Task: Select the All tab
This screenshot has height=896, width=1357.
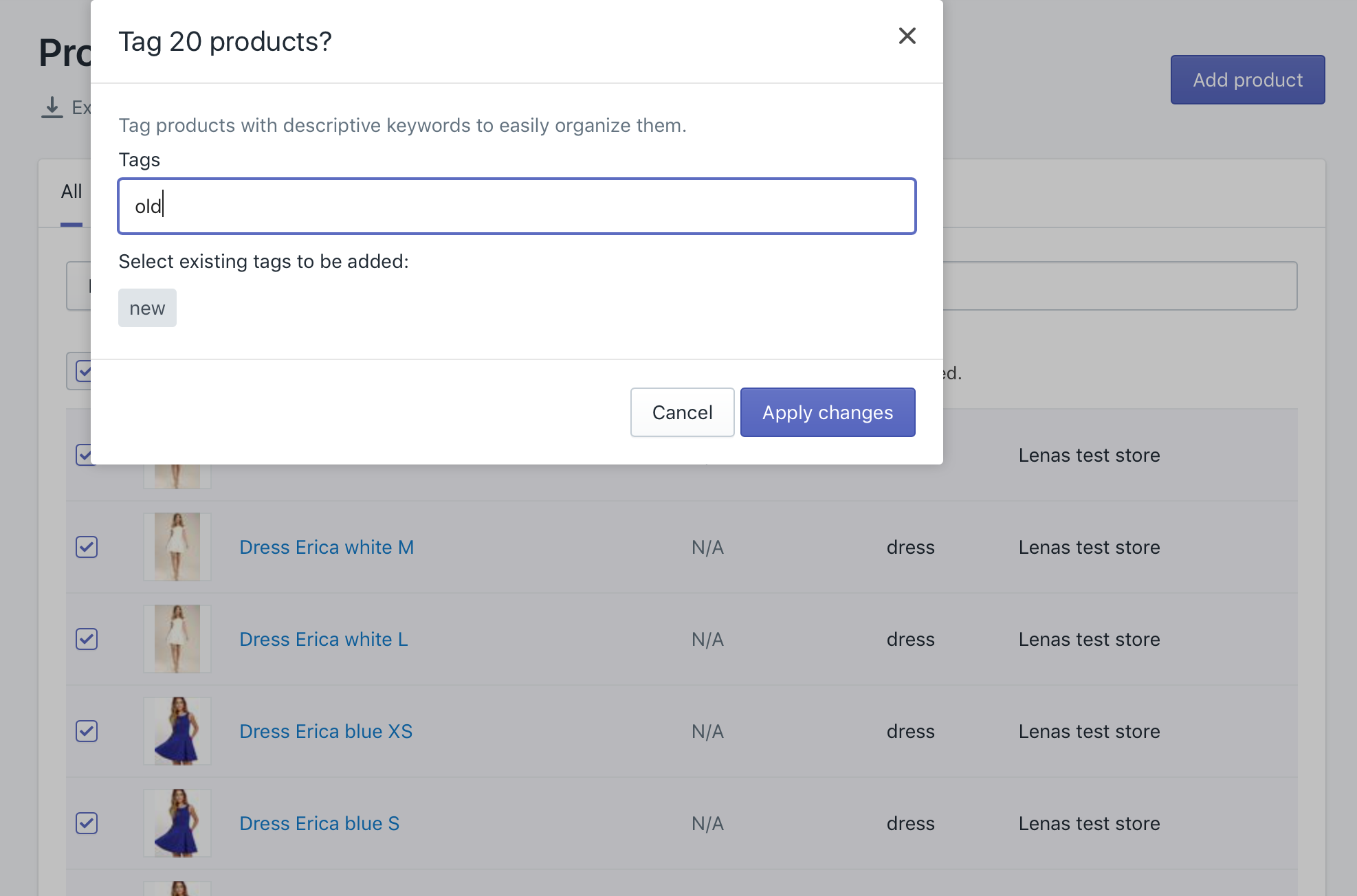Action: click(71, 192)
